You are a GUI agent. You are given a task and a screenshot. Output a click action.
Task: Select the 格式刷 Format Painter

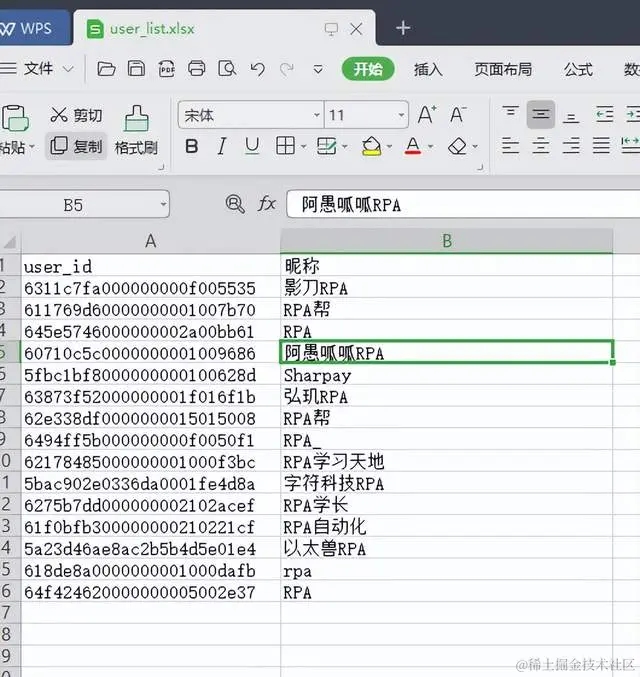[136, 130]
